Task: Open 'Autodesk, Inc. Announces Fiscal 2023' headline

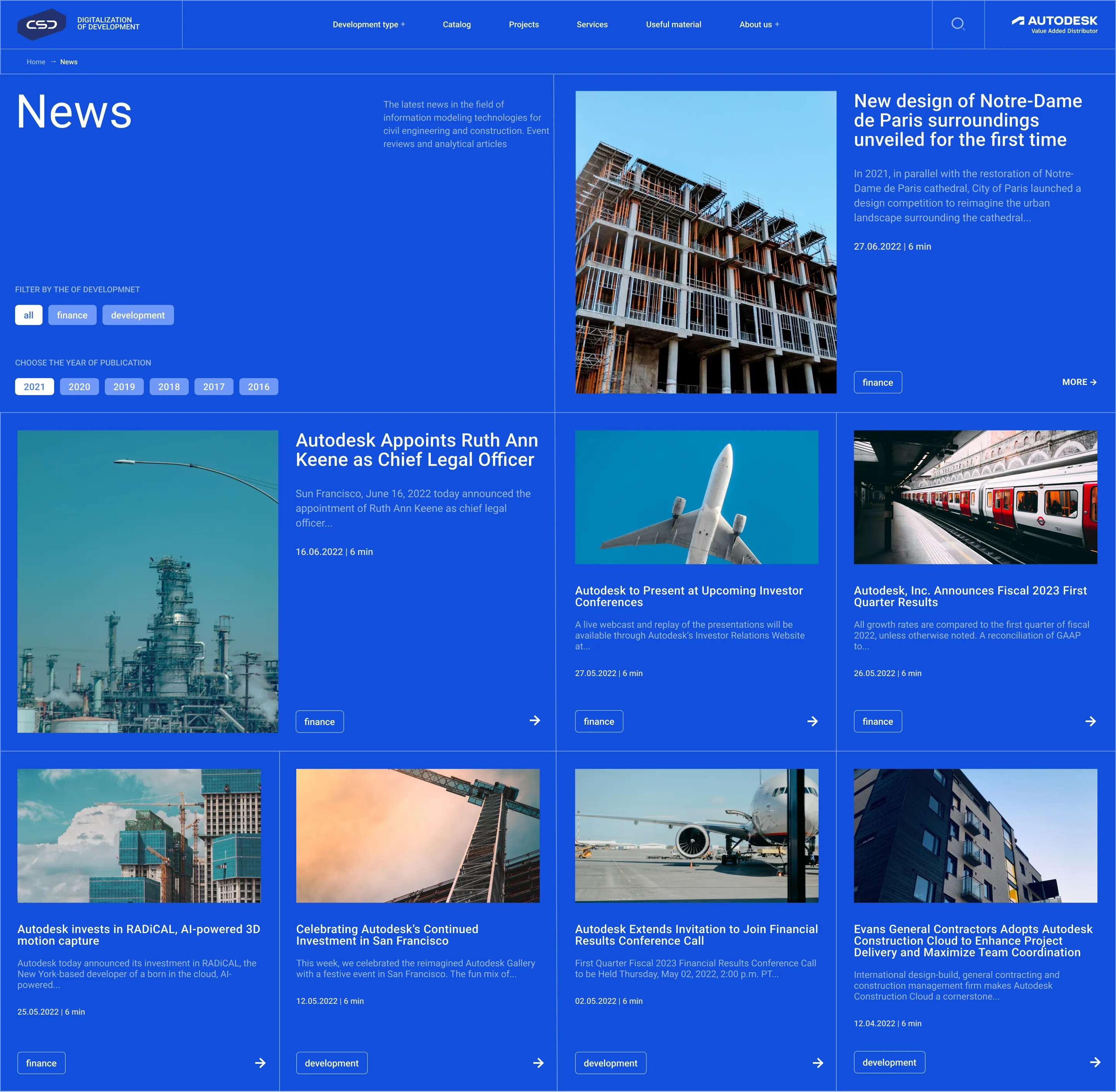Action: point(970,596)
